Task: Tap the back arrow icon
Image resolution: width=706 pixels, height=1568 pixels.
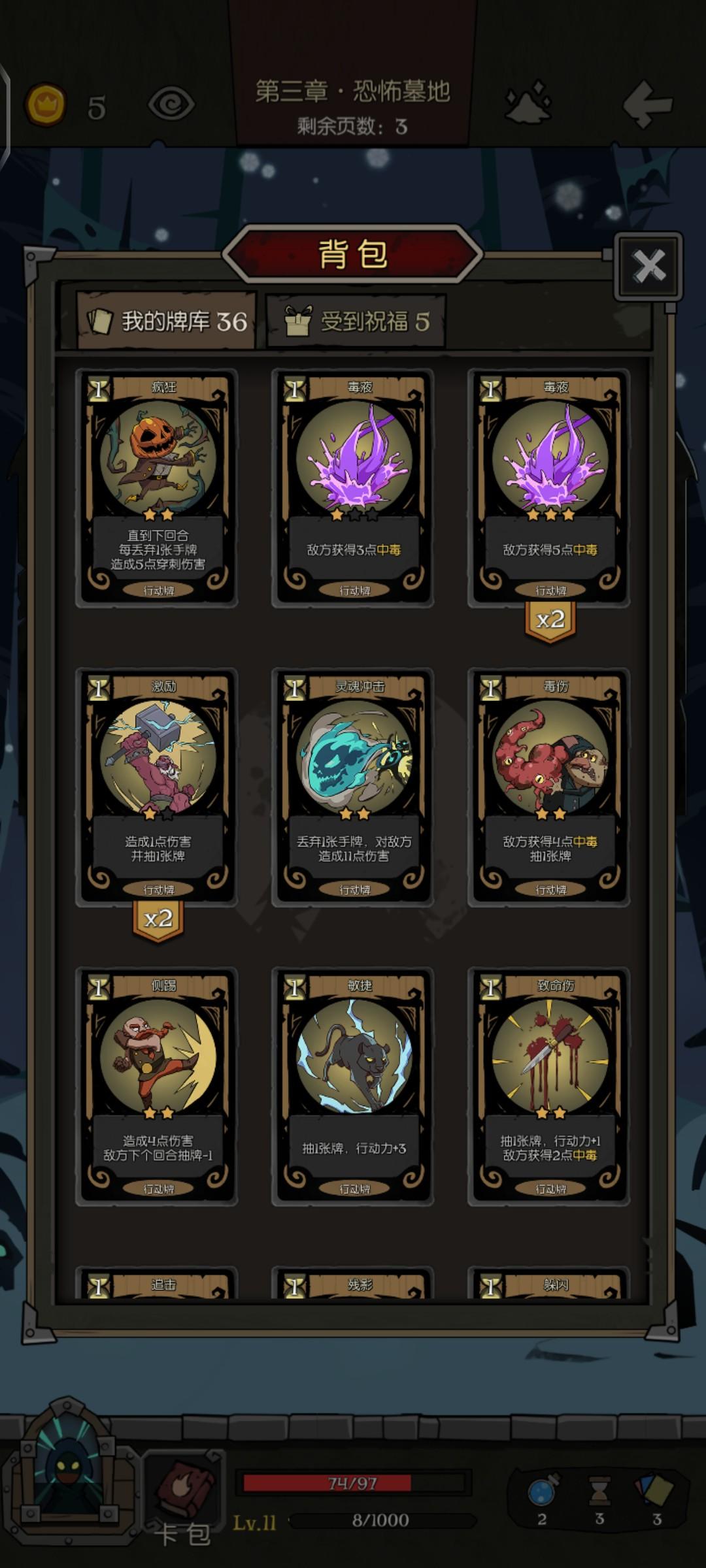Action: pyautogui.click(x=647, y=104)
